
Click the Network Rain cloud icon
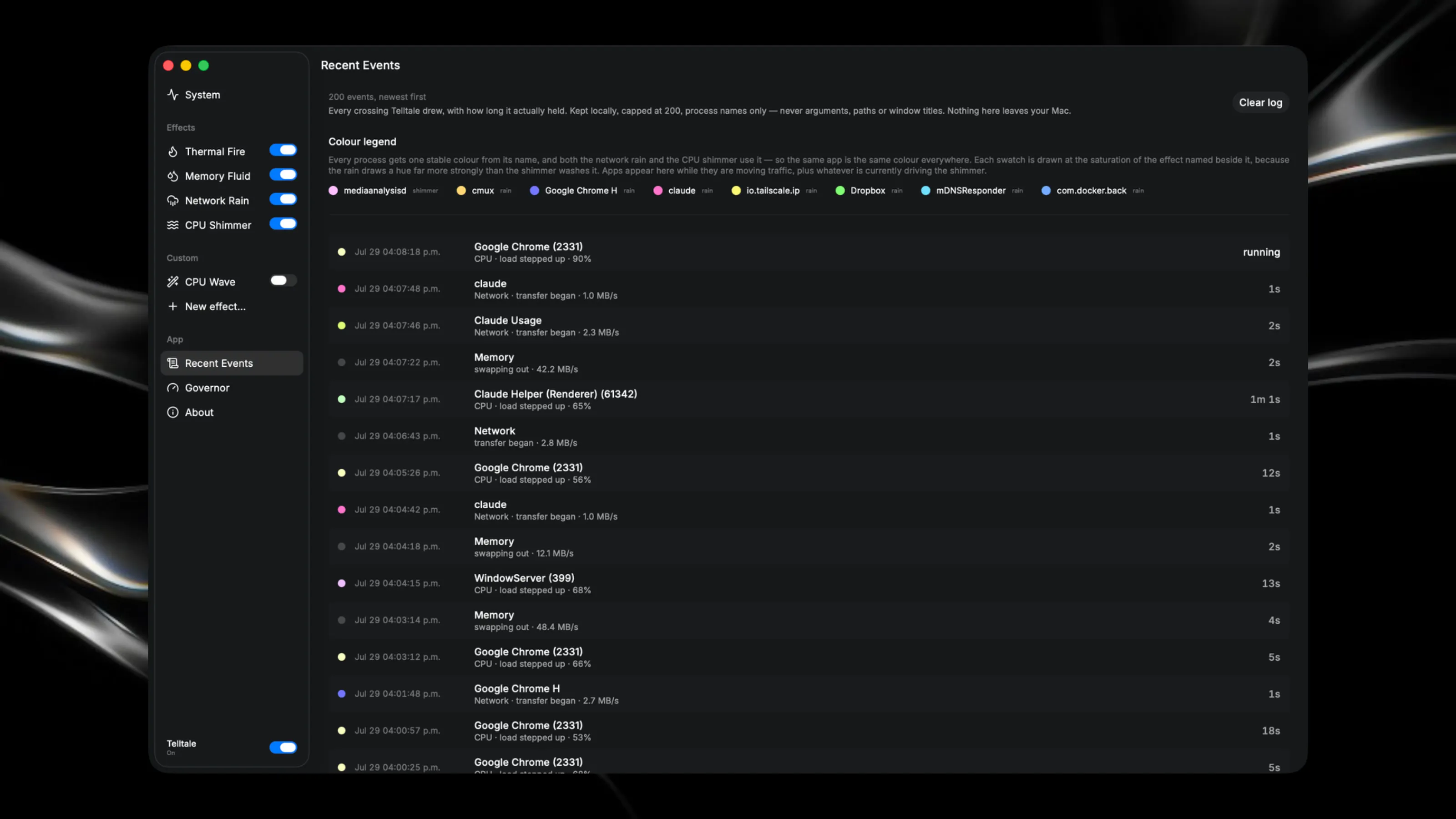click(x=172, y=201)
